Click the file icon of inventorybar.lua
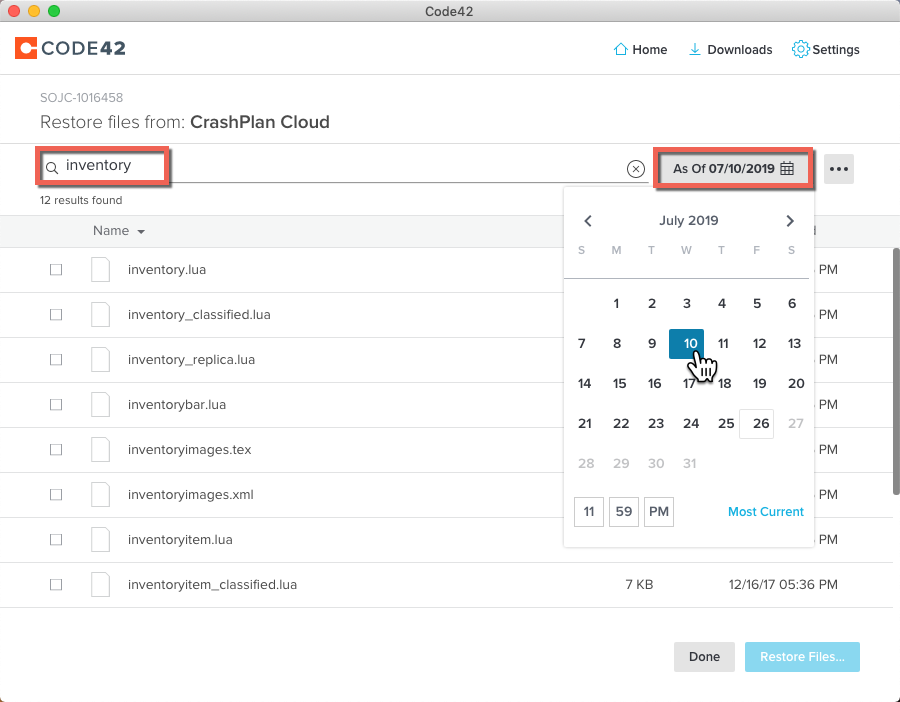 (x=100, y=405)
